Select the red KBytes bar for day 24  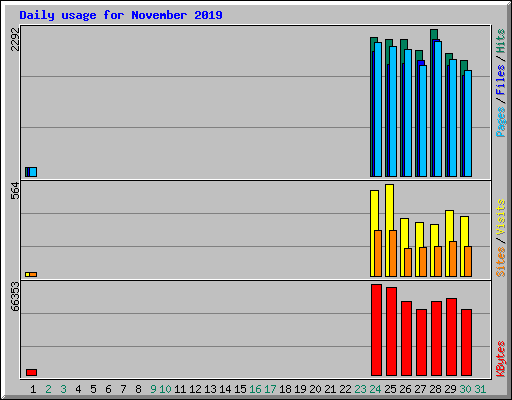pos(376,330)
